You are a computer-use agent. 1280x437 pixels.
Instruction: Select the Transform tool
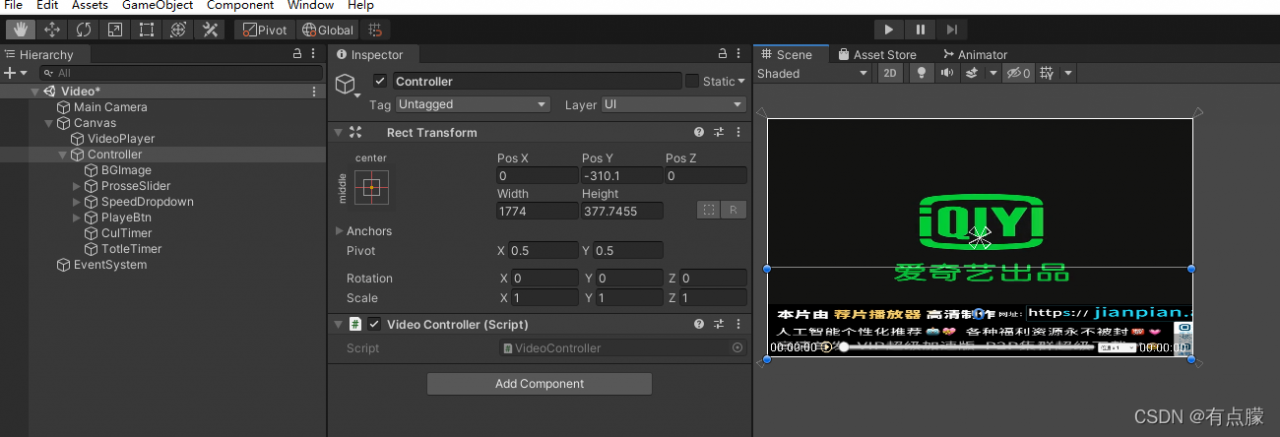(178, 30)
